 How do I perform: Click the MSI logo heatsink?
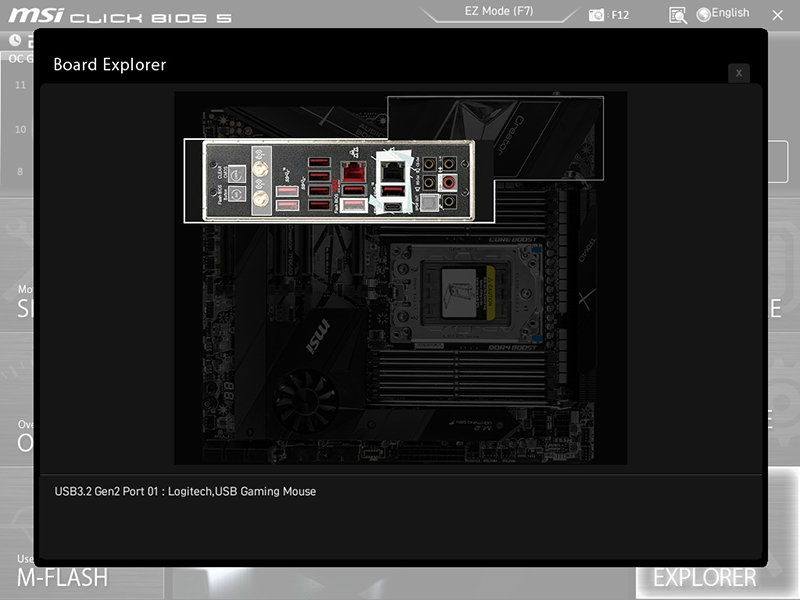317,337
